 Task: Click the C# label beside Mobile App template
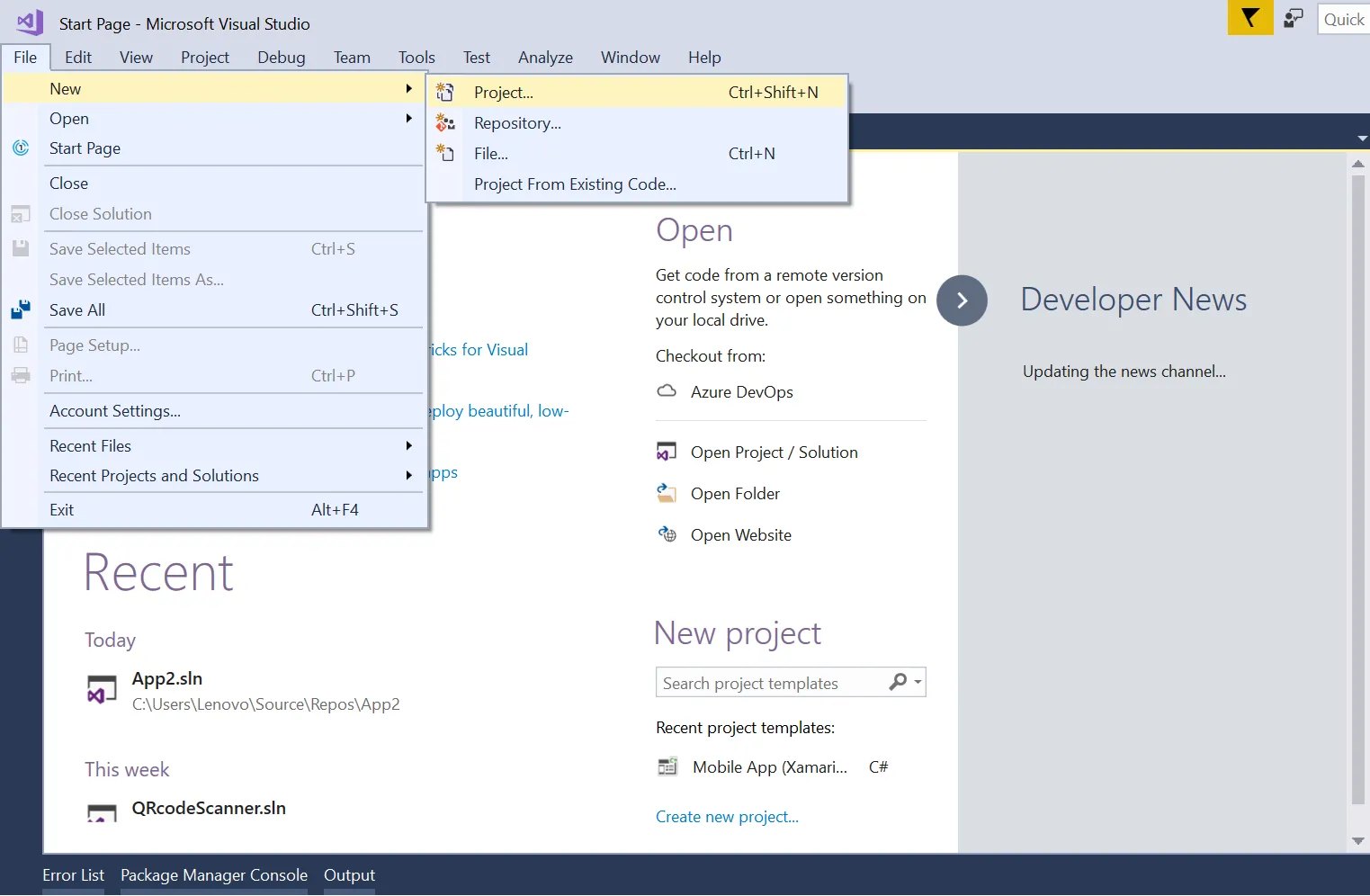(x=879, y=766)
